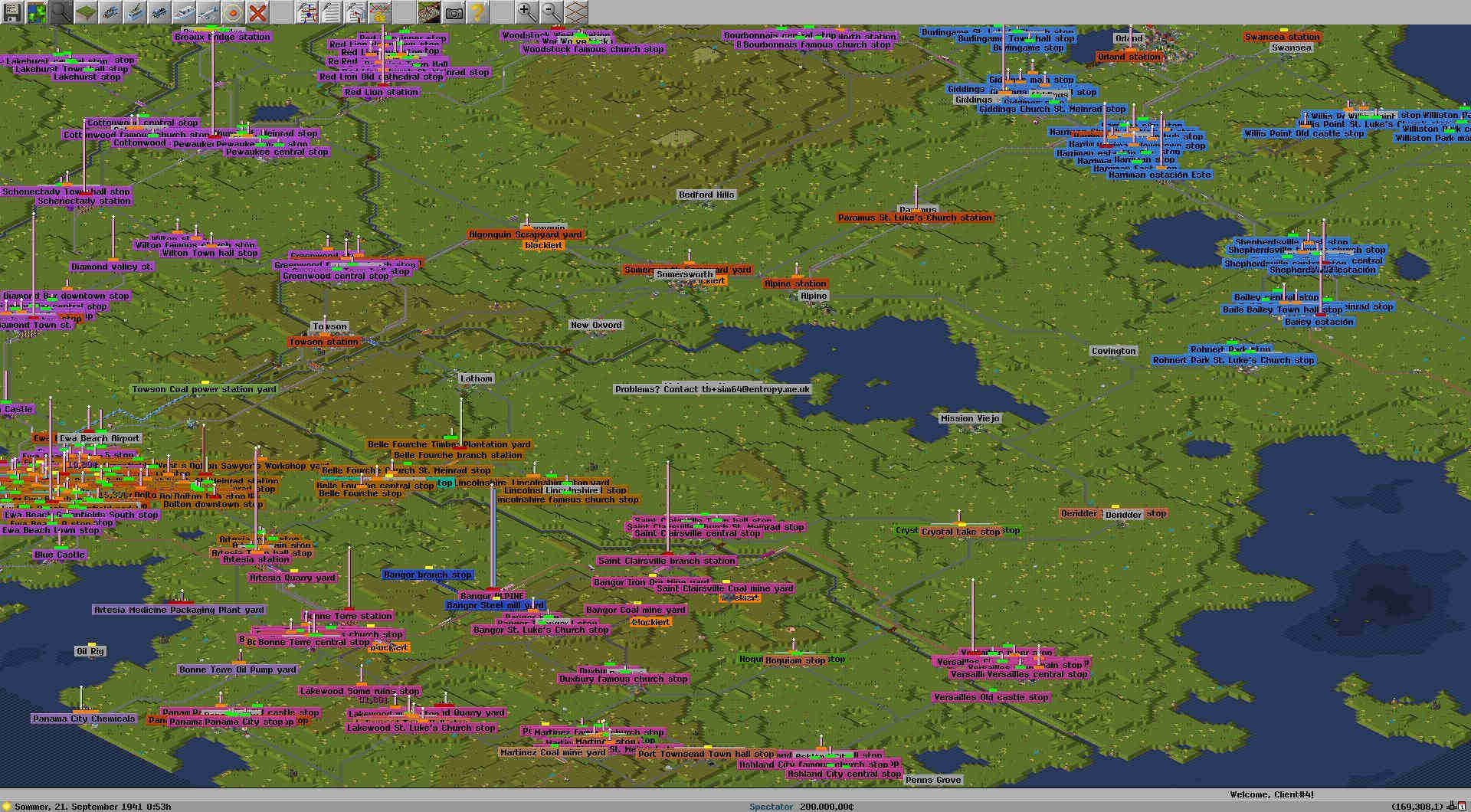Open the finances chart with coins

(379, 11)
